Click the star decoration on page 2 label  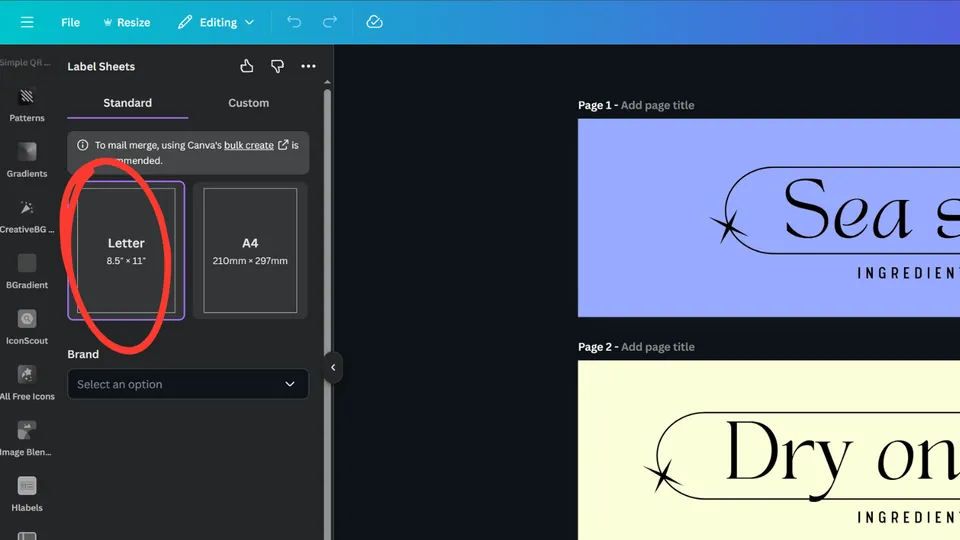pyautogui.click(x=662, y=475)
